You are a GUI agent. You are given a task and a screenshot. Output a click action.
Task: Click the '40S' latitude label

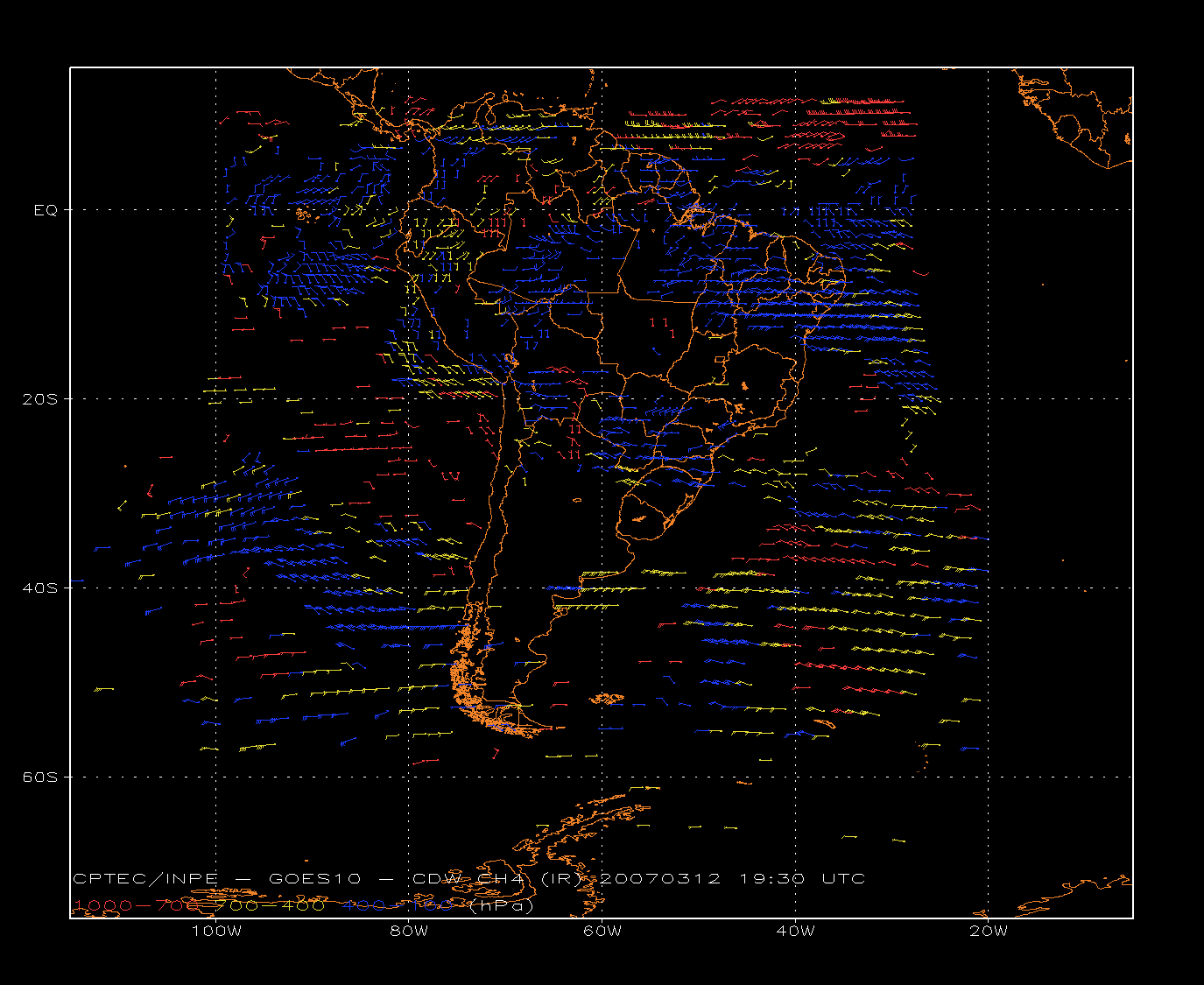[x=41, y=588]
